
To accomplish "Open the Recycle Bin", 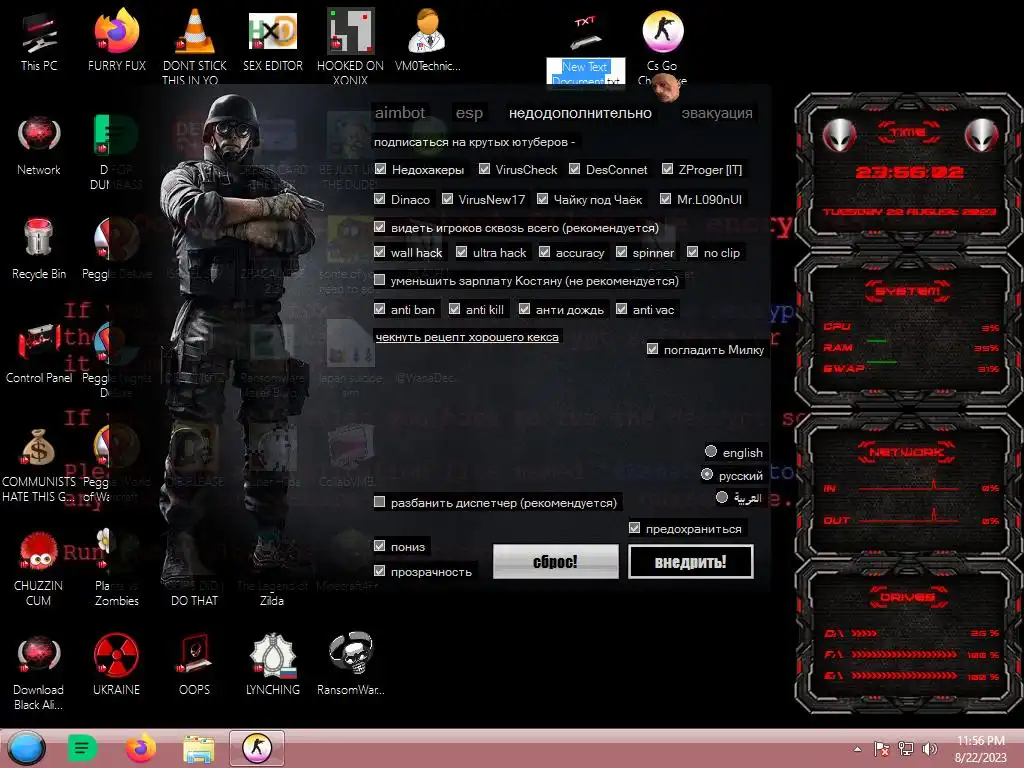I will (x=39, y=249).
